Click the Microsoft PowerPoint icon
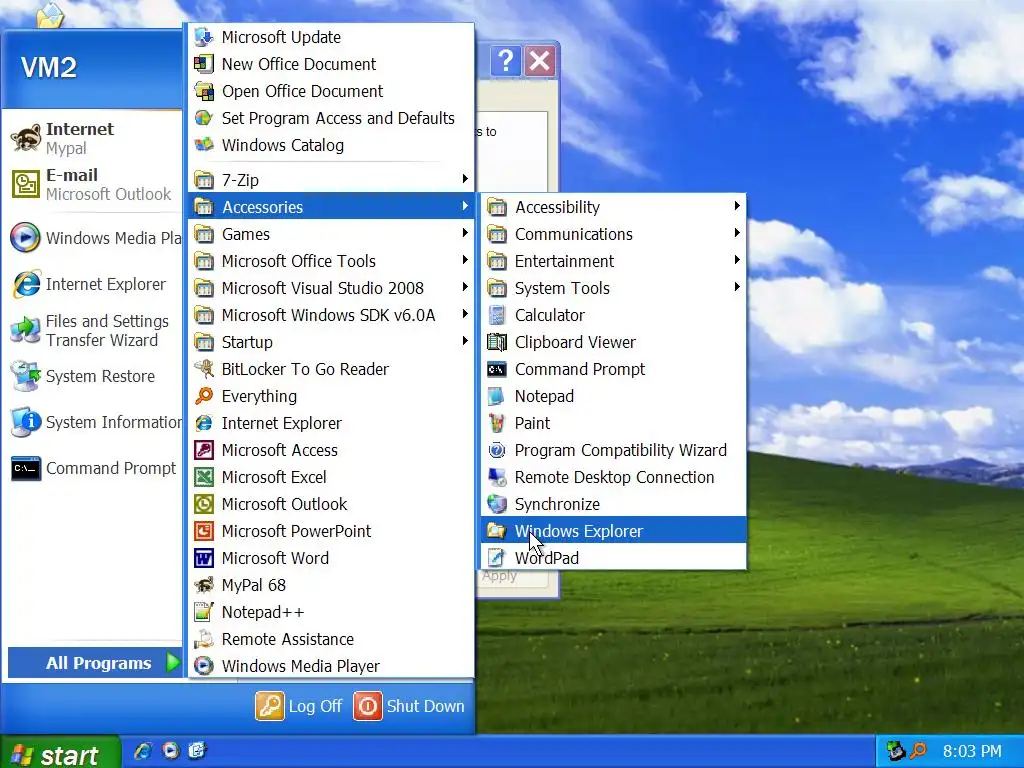 tap(204, 531)
